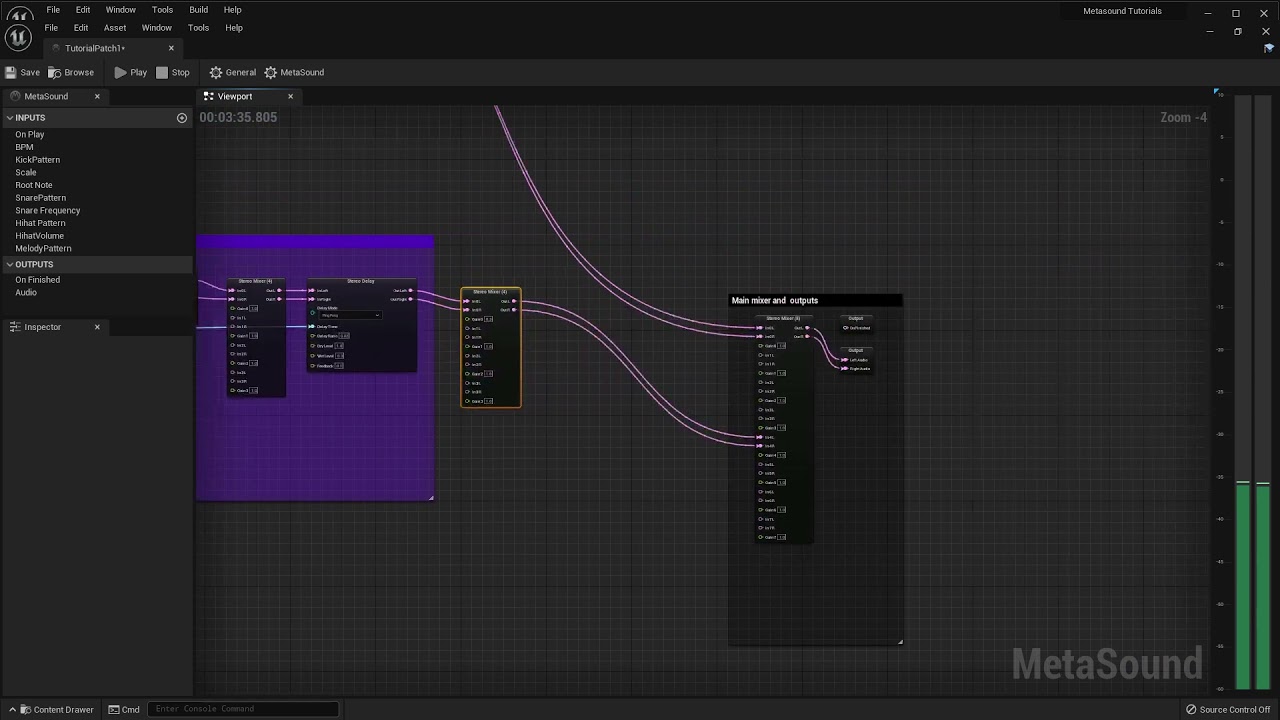
Task: Close the TutorialPatch1 asset tab
Action: click(171, 48)
